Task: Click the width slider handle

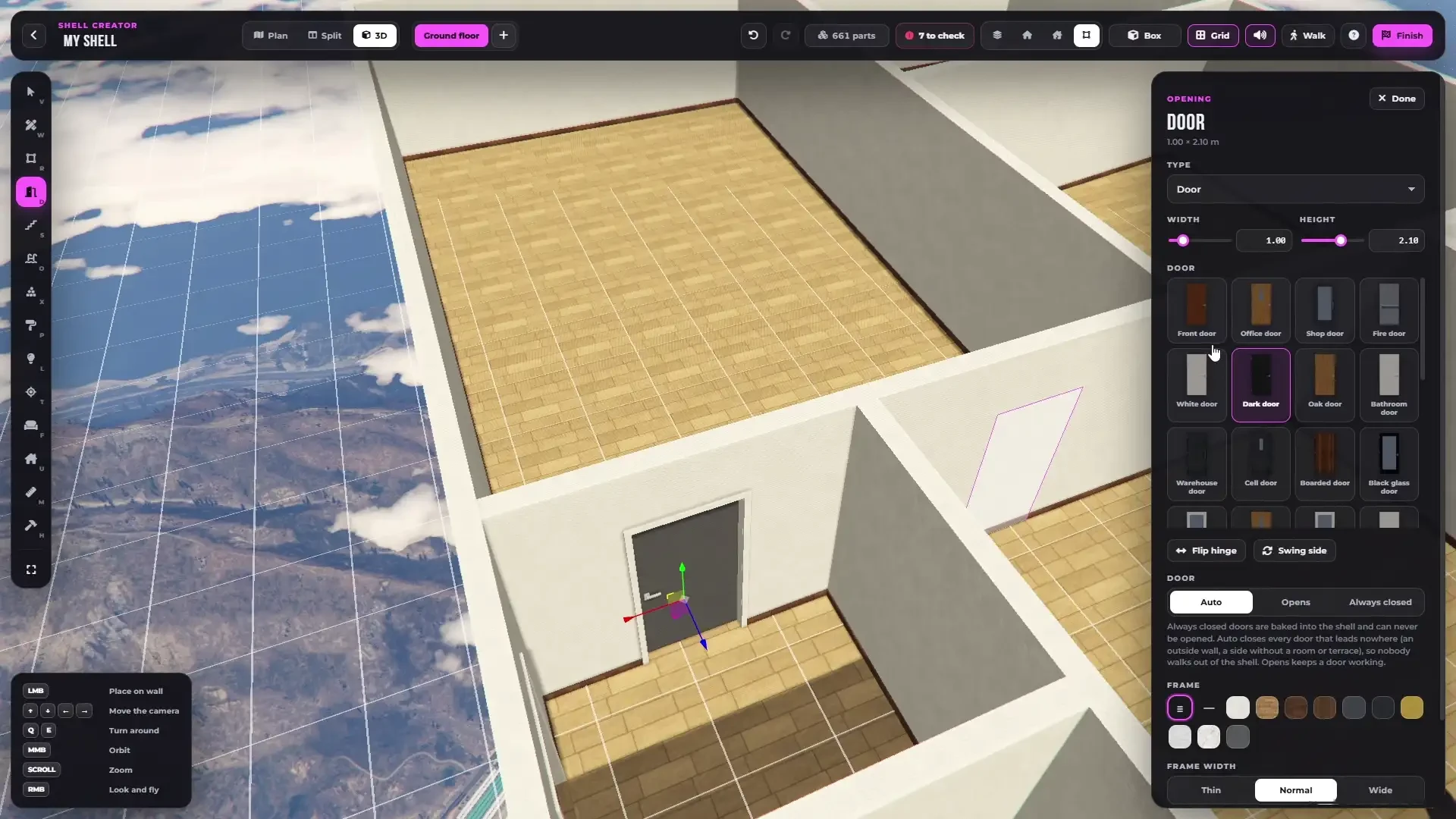Action: pos(1183,240)
